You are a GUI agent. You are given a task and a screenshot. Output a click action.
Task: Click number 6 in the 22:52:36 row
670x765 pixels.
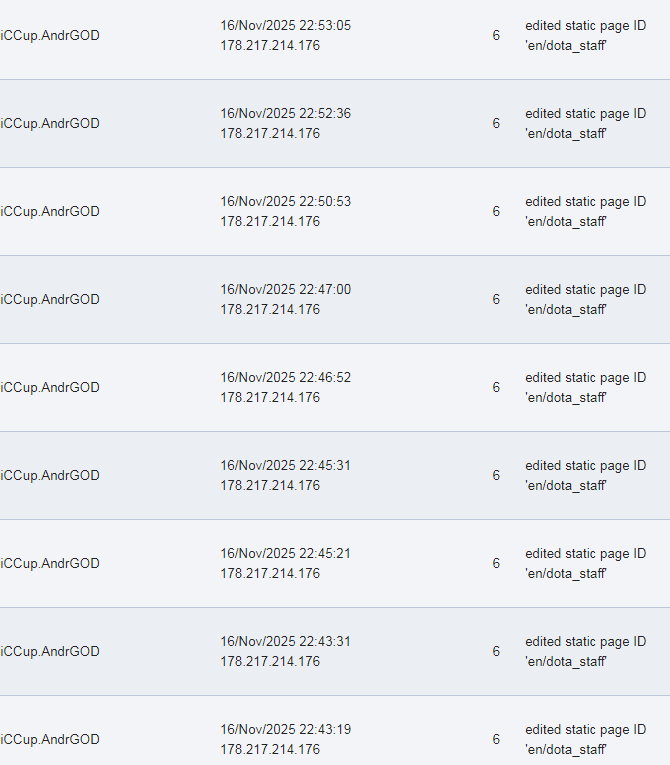(x=496, y=124)
